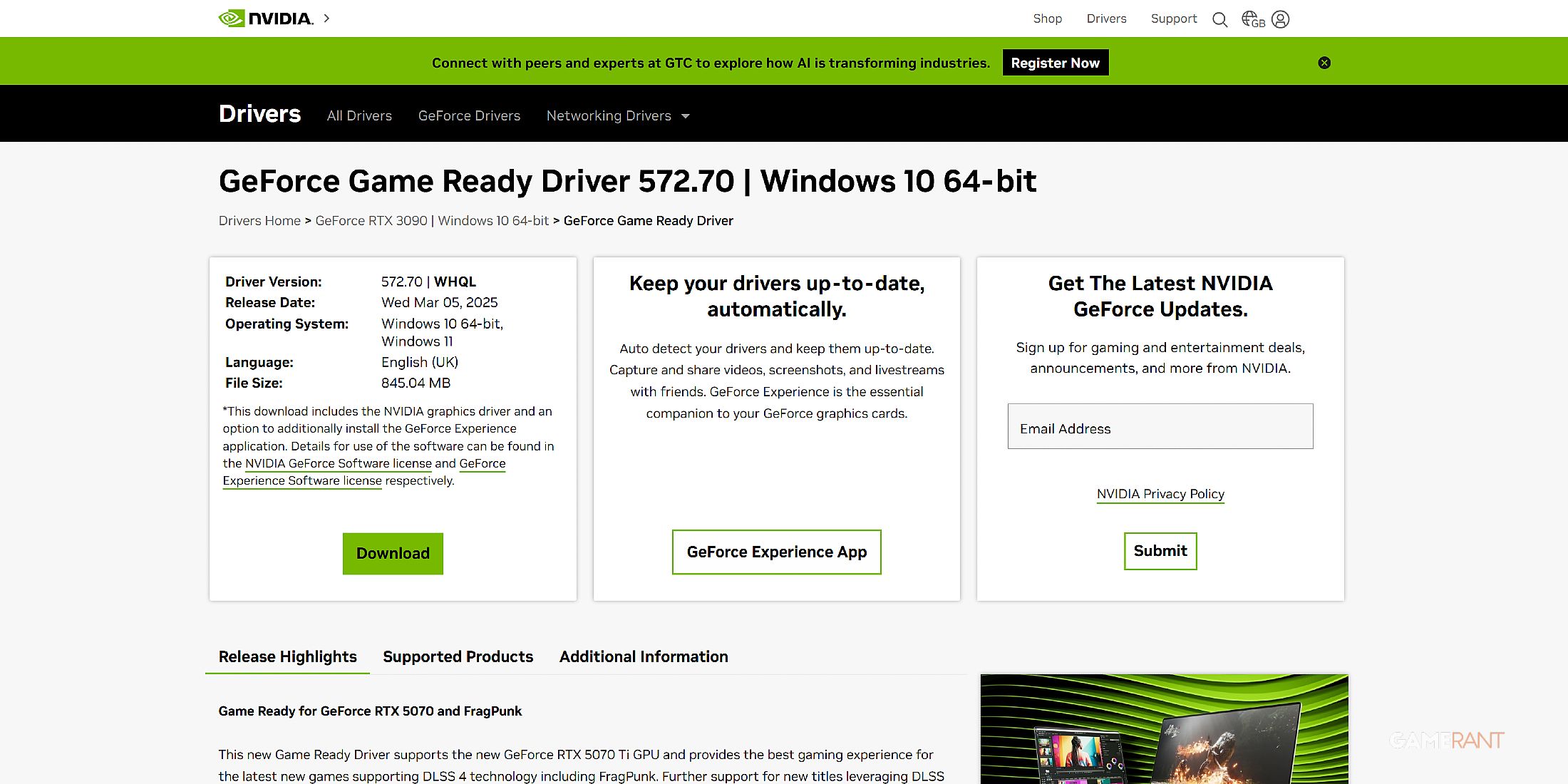Switch to the Additional Information tab
The height and width of the screenshot is (784, 1568).
643,656
